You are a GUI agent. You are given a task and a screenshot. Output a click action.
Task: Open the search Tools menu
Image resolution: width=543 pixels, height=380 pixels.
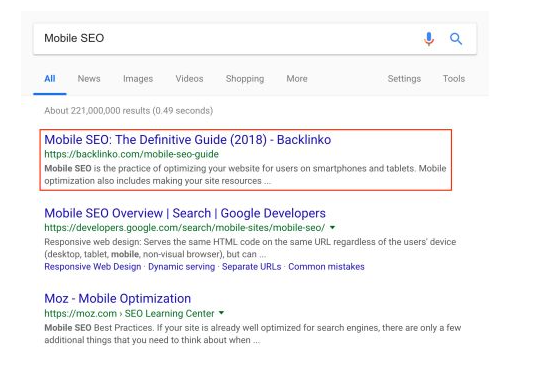click(x=454, y=79)
